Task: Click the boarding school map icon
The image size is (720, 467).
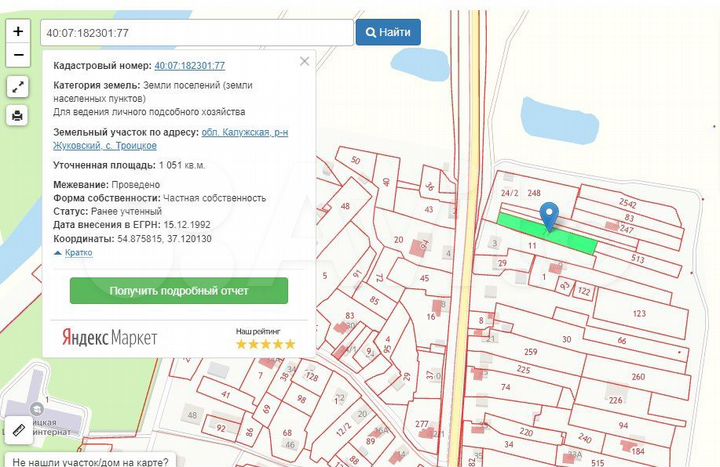Action: click(x=37, y=408)
